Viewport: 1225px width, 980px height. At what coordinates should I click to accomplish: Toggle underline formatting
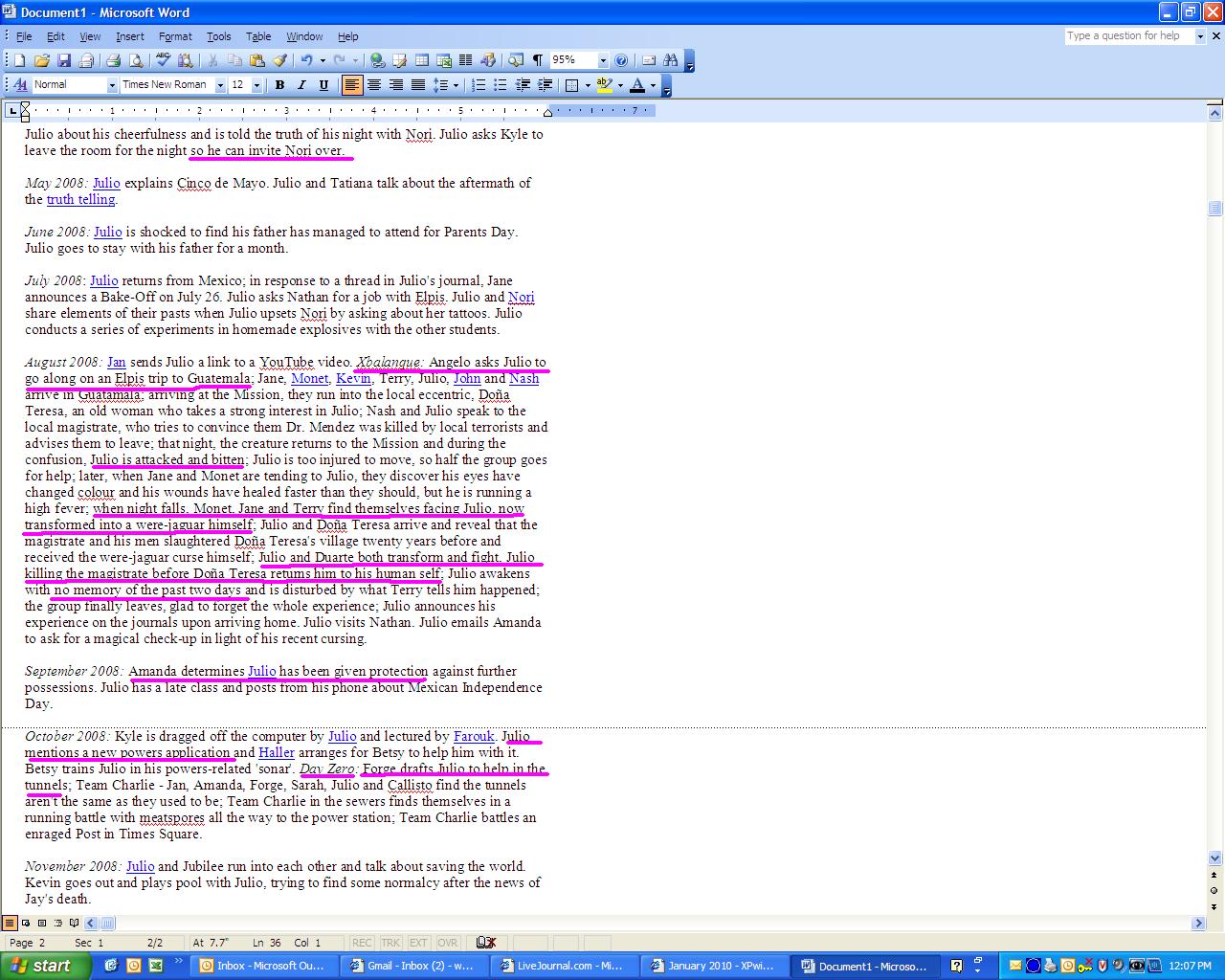323,85
